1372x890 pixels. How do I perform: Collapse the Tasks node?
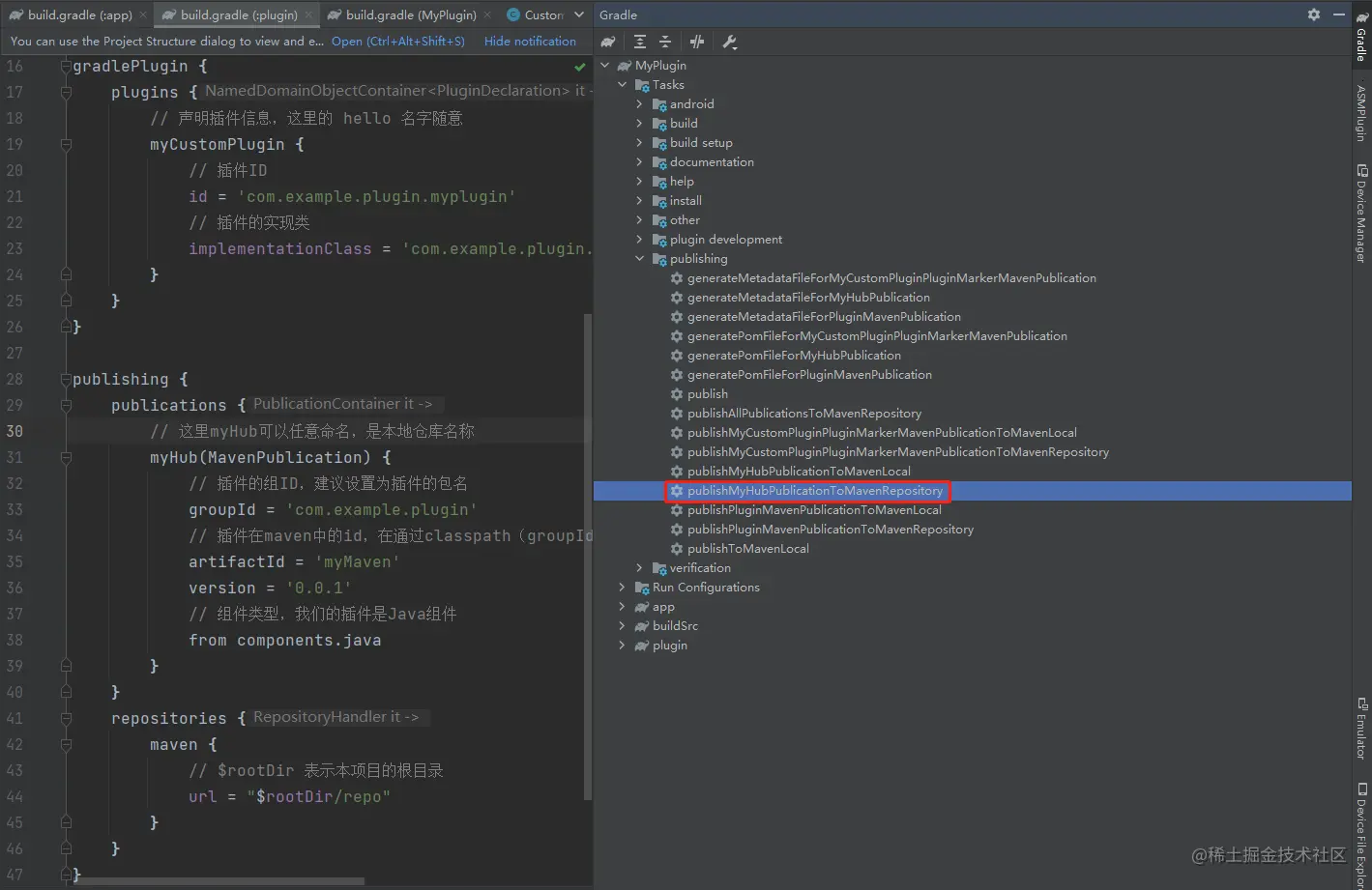pyautogui.click(x=623, y=85)
